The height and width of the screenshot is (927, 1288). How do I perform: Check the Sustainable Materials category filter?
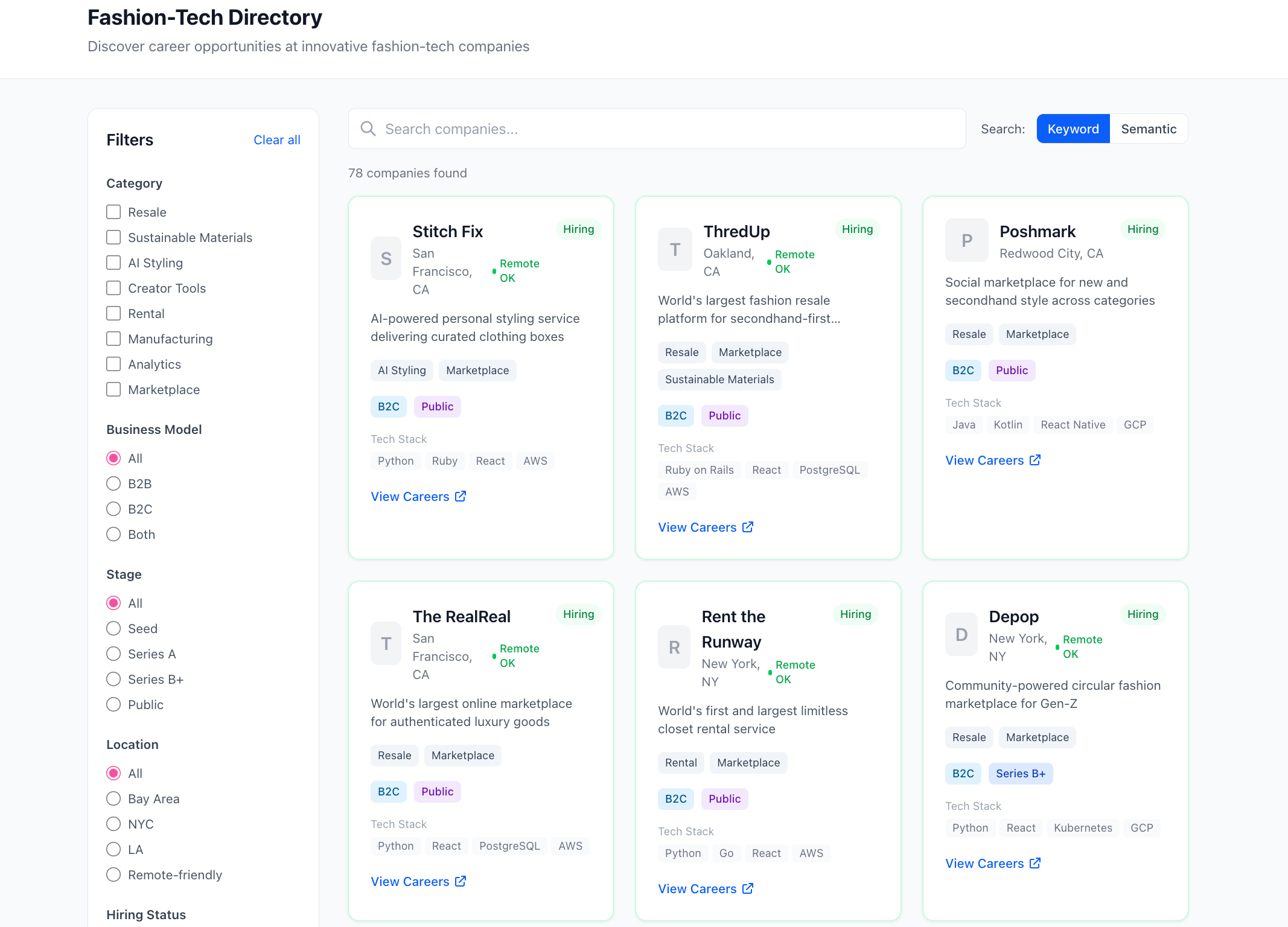click(113, 237)
